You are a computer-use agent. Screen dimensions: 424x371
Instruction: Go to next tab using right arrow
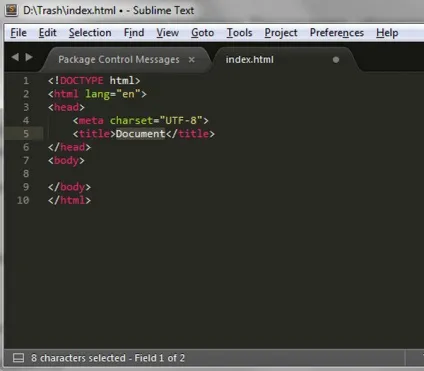29,57
